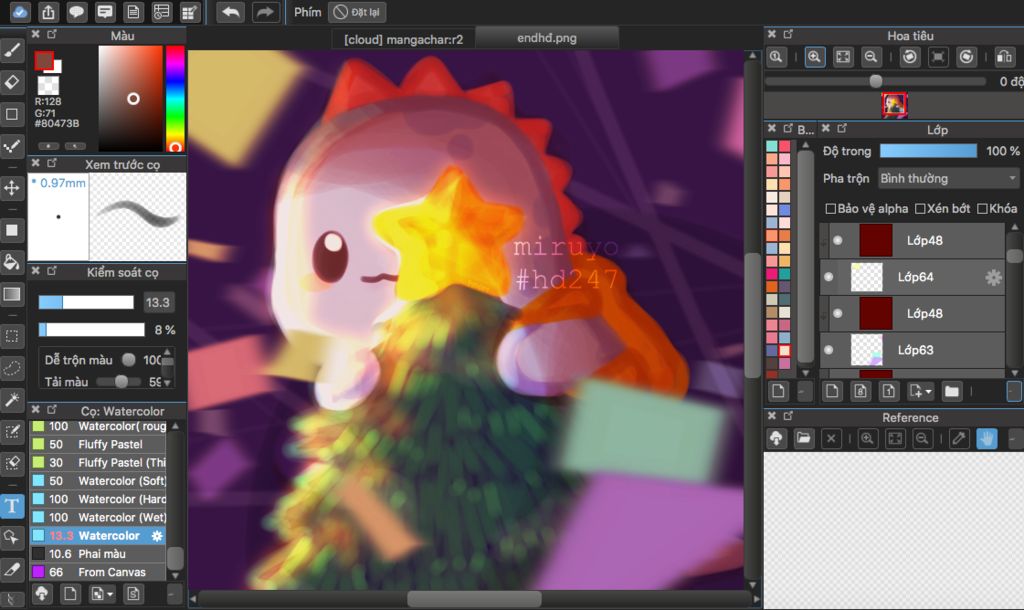Select the rectangle shape tool
The height and width of the screenshot is (610, 1024).
pos(12,114)
